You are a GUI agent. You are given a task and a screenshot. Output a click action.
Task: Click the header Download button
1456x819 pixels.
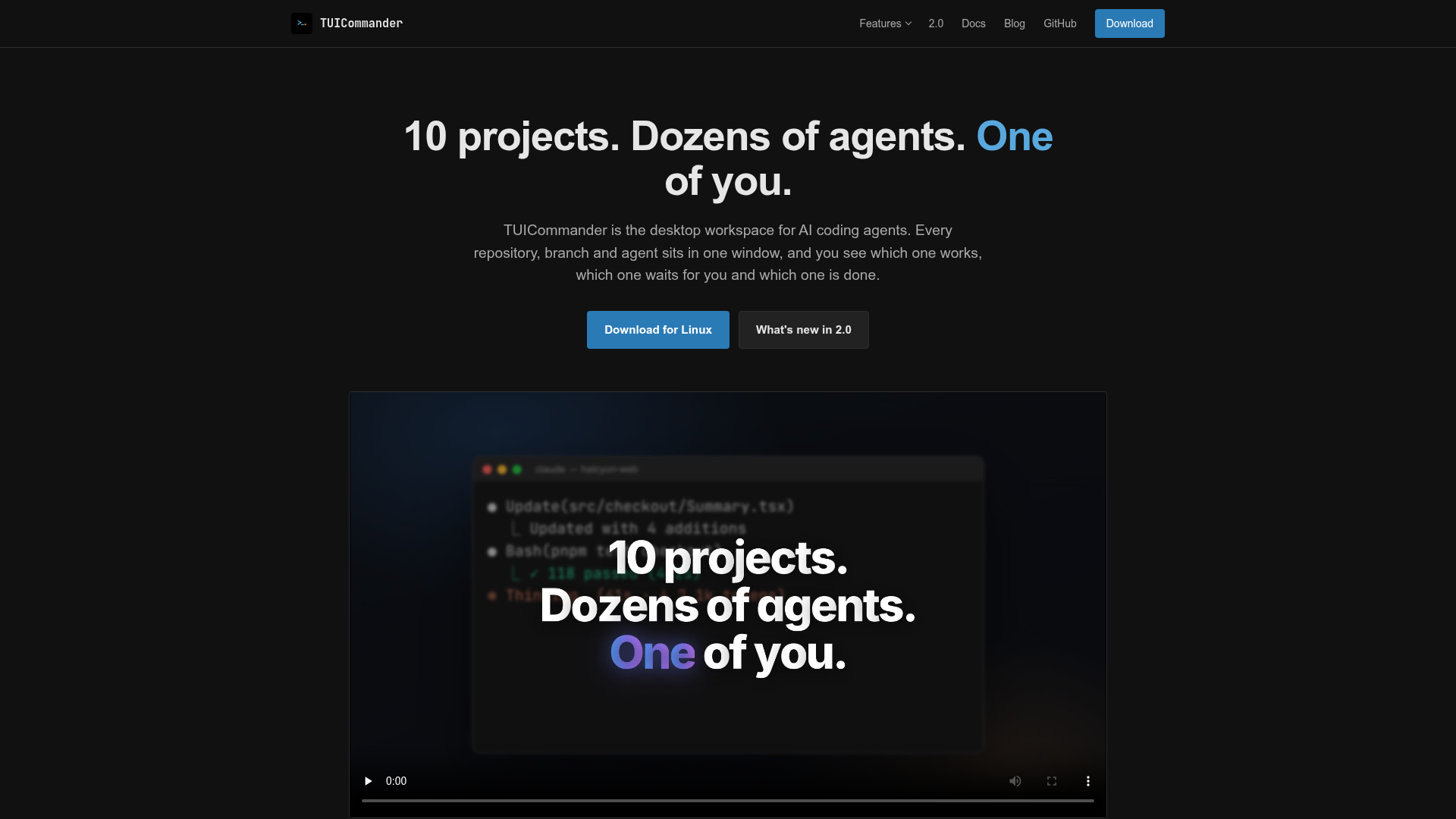tap(1130, 24)
